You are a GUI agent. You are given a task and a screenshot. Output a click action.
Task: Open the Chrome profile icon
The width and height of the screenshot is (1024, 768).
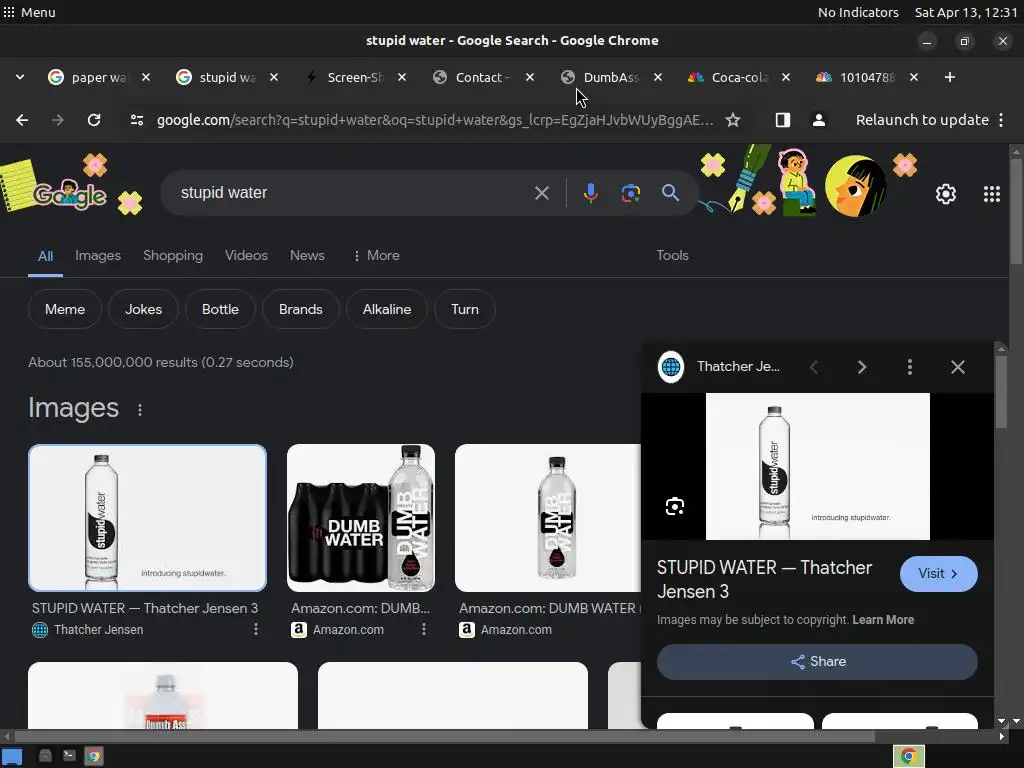pos(818,120)
